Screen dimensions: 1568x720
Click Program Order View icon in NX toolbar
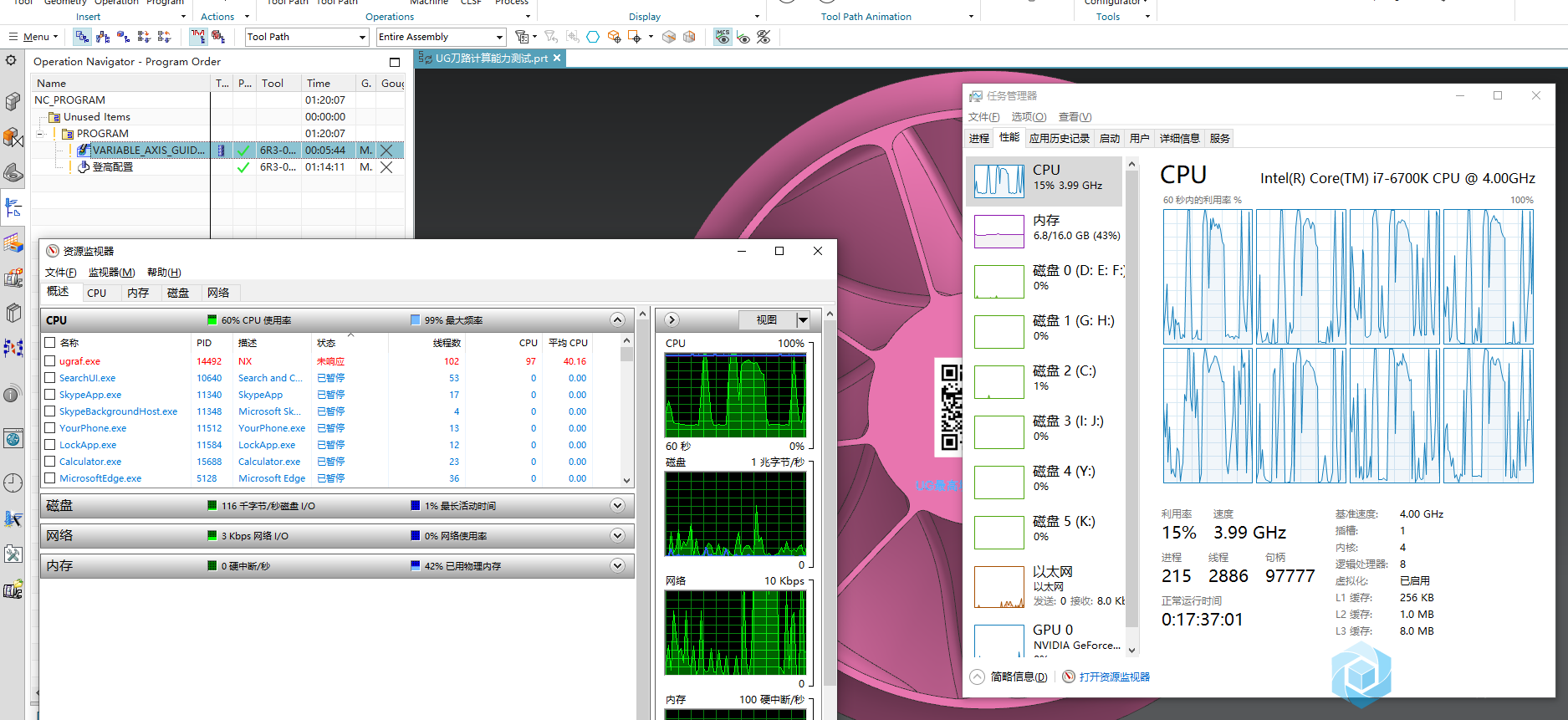click(x=82, y=37)
